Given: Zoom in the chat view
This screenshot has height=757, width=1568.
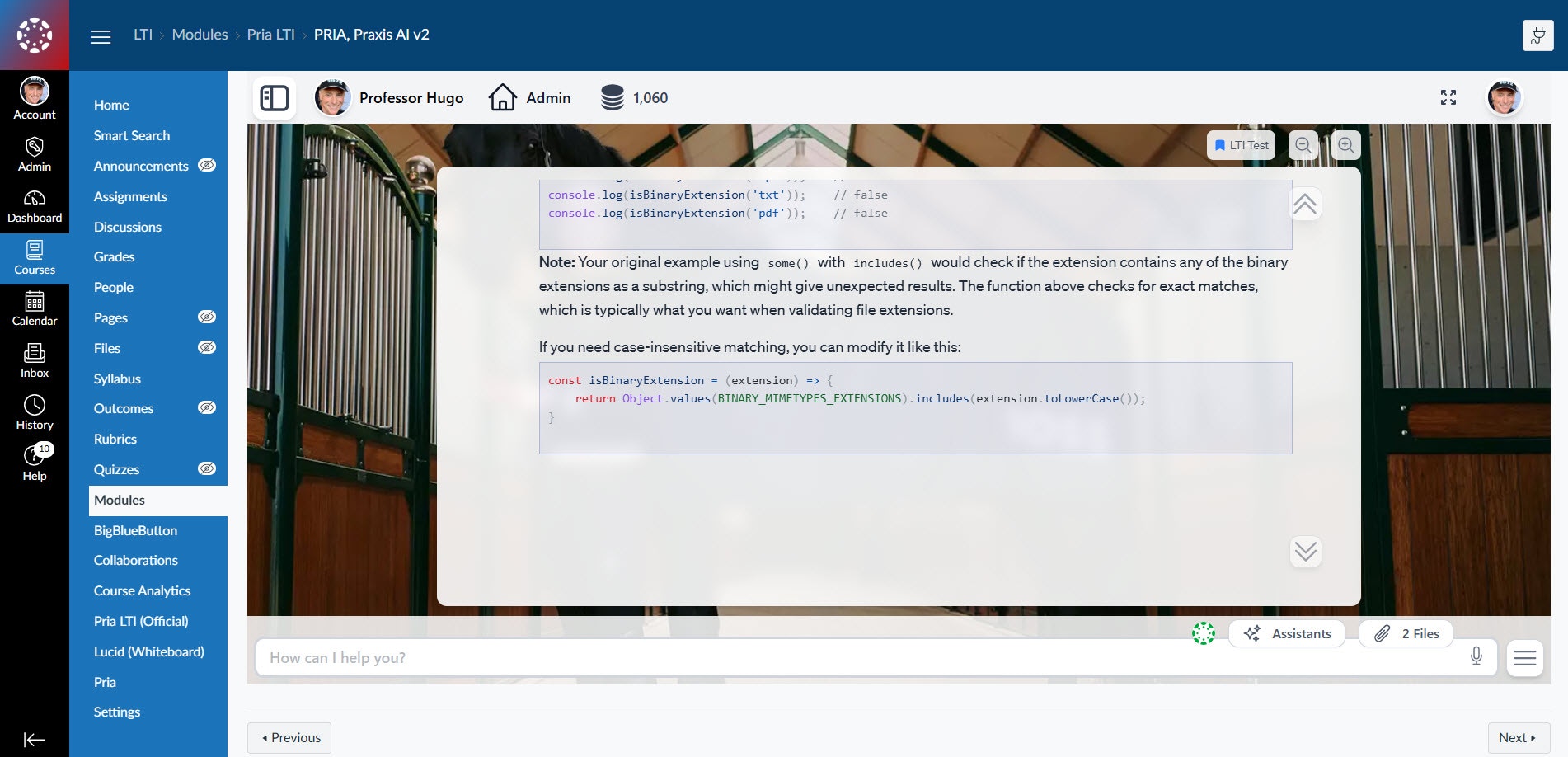Looking at the screenshot, I should pos(1346,145).
